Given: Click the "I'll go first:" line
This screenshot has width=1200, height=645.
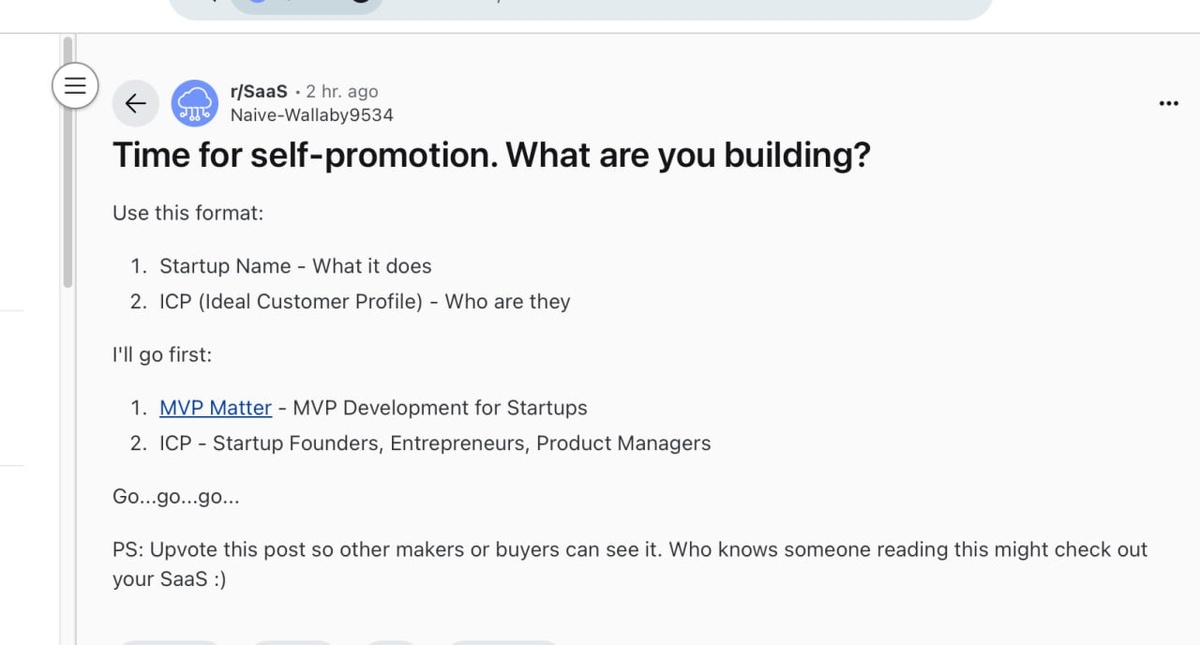Looking at the screenshot, I should pyautogui.click(x=162, y=355).
